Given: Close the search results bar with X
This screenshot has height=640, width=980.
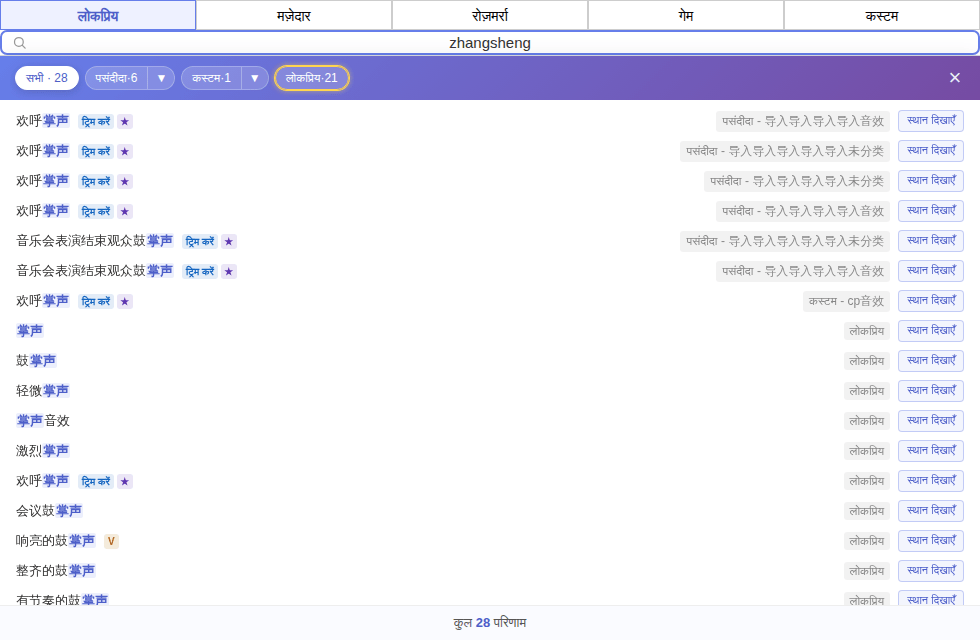Looking at the screenshot, I should [x=954, y=78].
